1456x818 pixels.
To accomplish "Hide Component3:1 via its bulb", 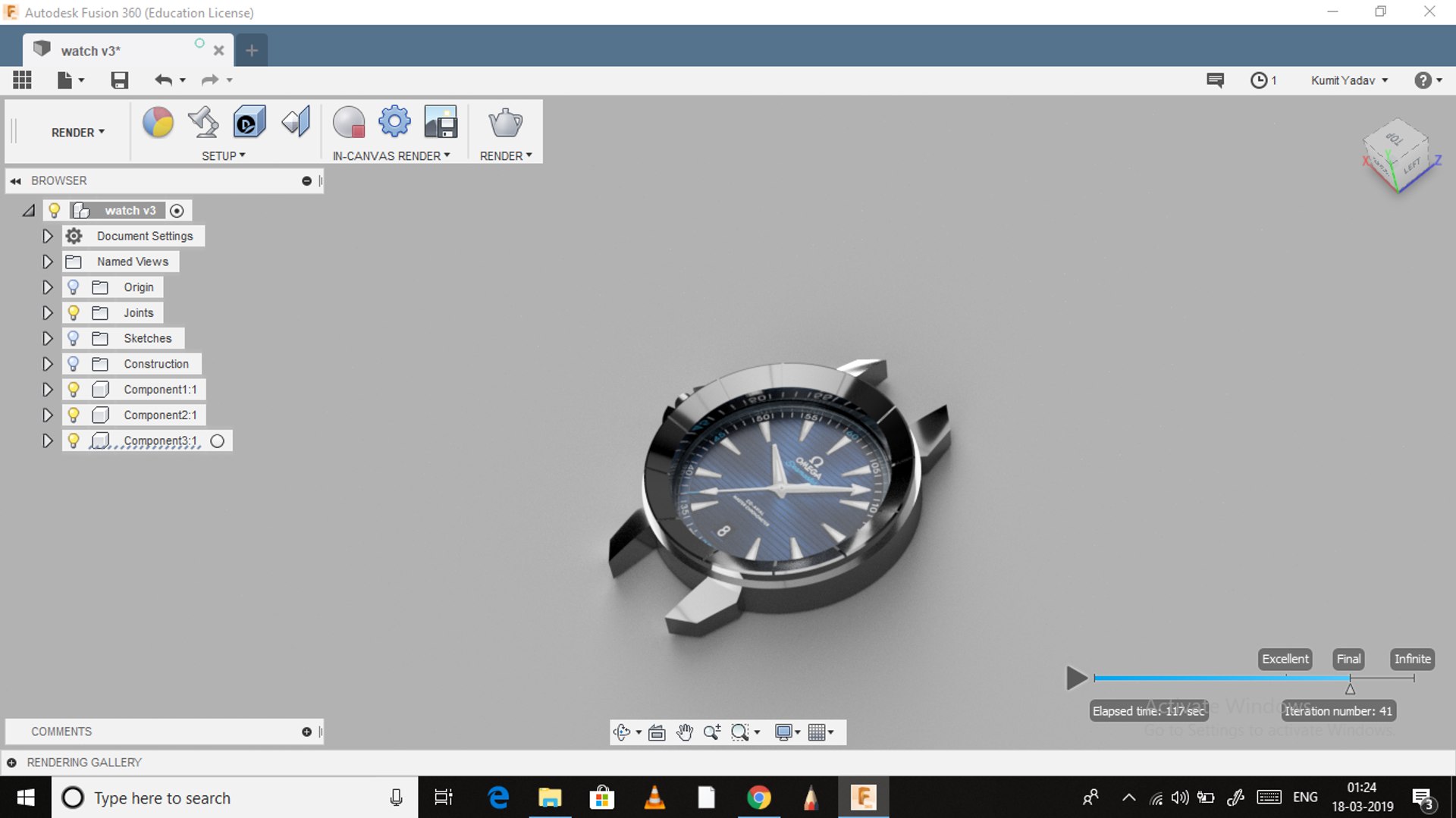I will pyautogui.click(x=73, y=440).
